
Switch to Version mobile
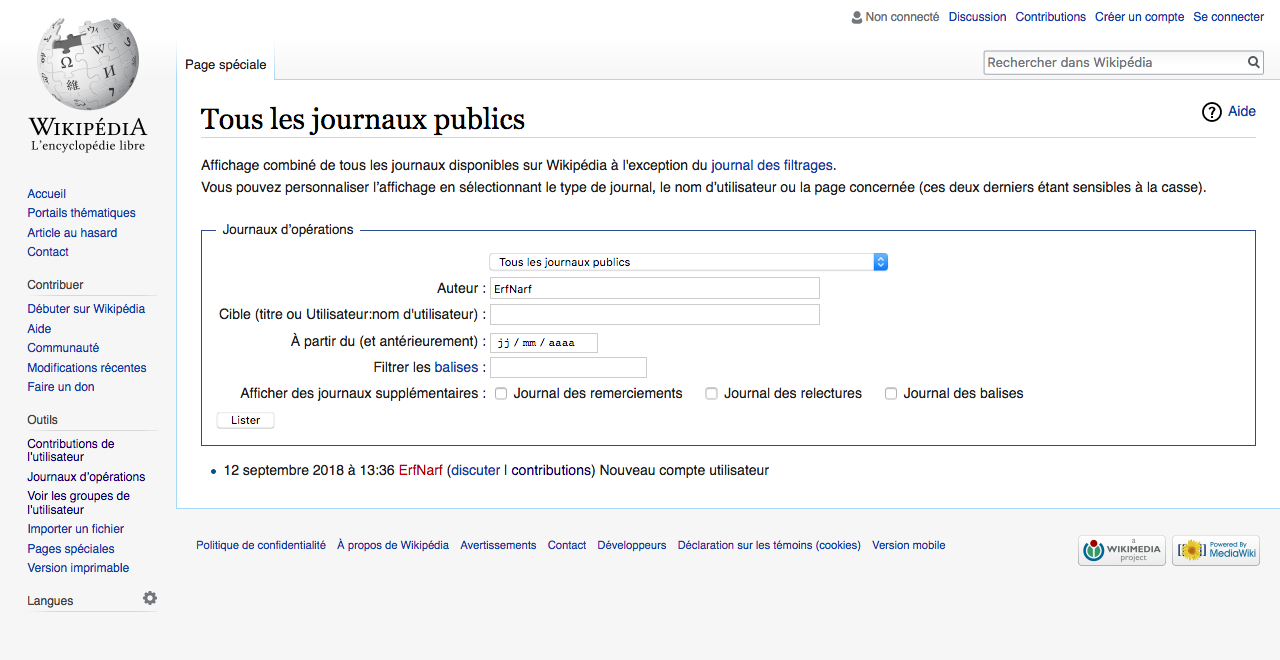[909, 545]
